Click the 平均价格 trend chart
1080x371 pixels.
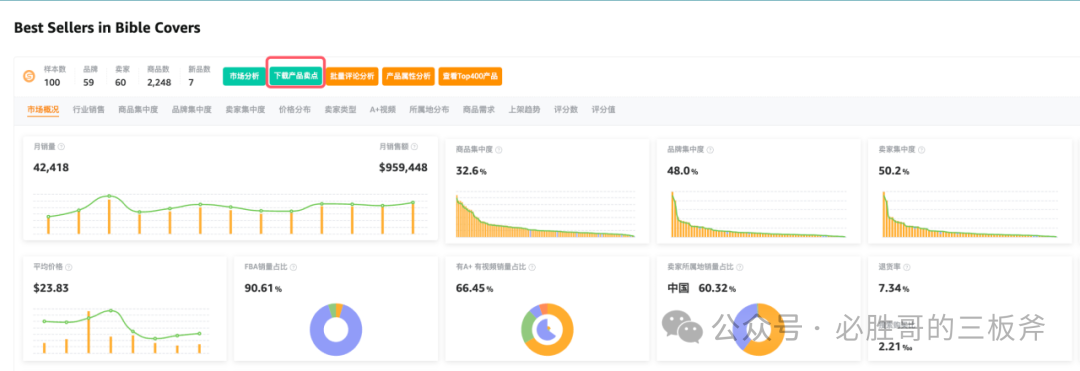click(x=121, y=331)
